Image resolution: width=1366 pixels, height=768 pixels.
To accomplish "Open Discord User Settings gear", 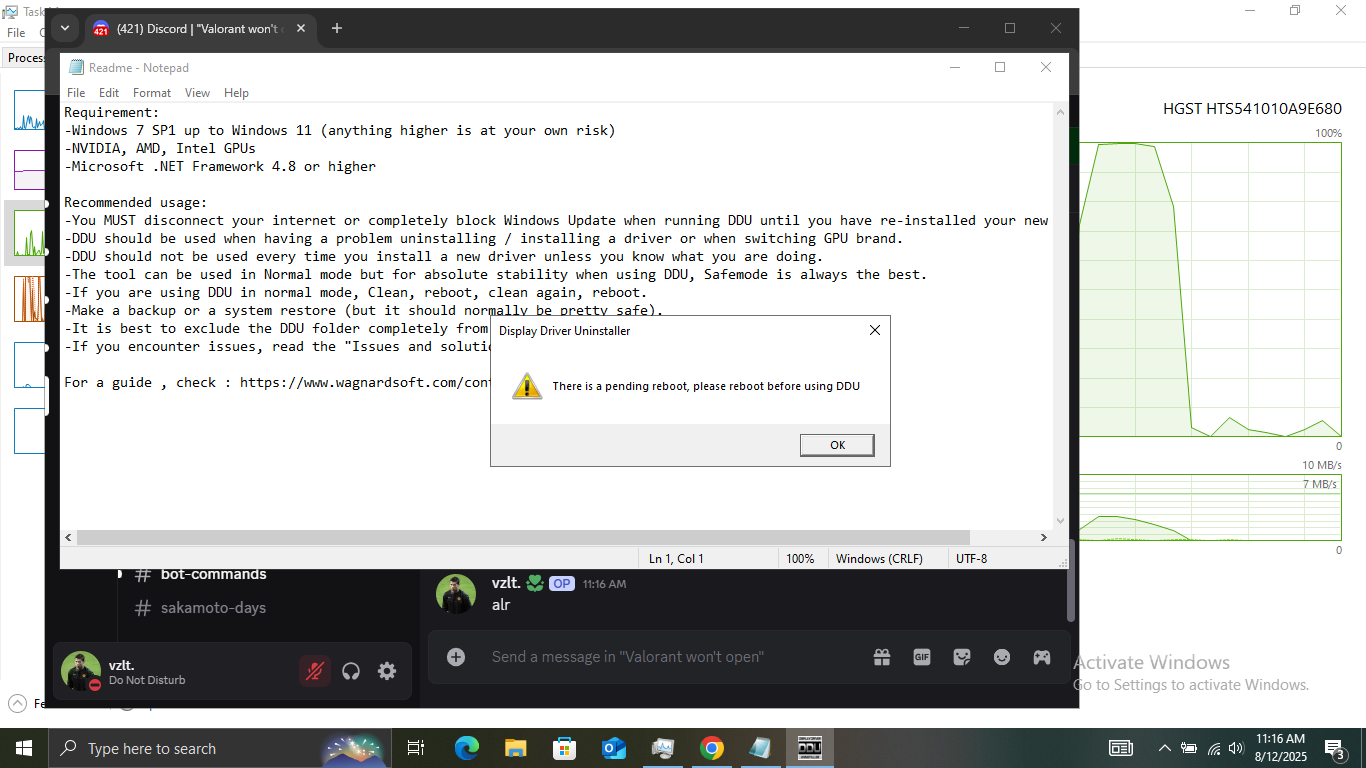I will (x=387, y=671).
